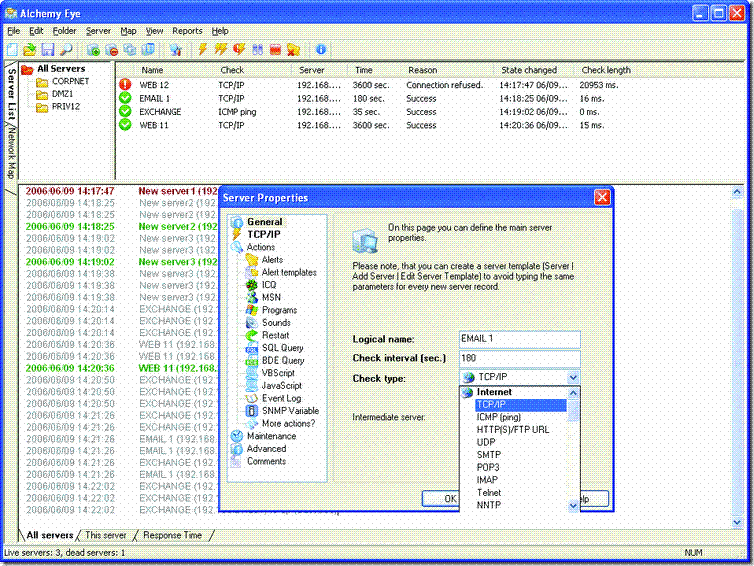Close the Server Properties dialog

pyautogui.click(x=602, y=197)
